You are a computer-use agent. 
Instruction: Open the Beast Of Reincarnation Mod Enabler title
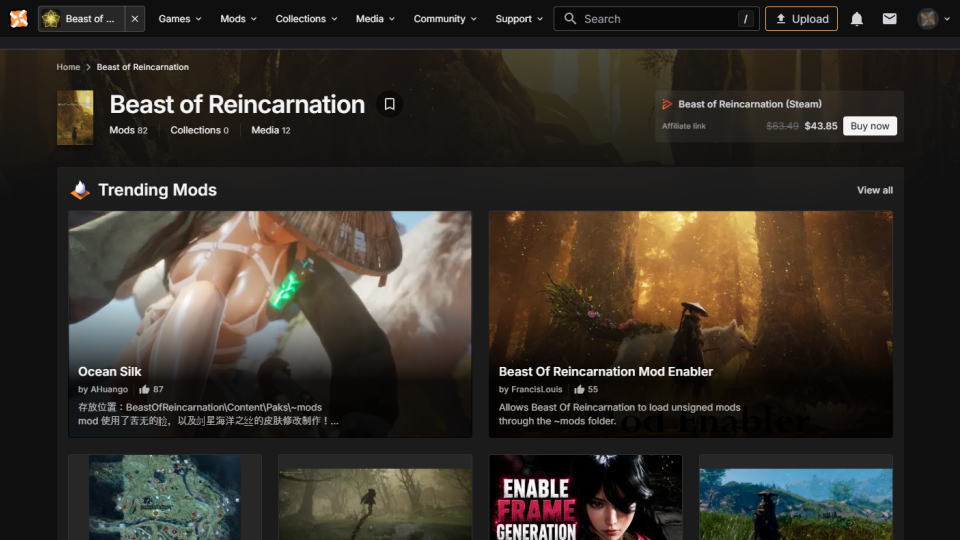coord(606,372)
